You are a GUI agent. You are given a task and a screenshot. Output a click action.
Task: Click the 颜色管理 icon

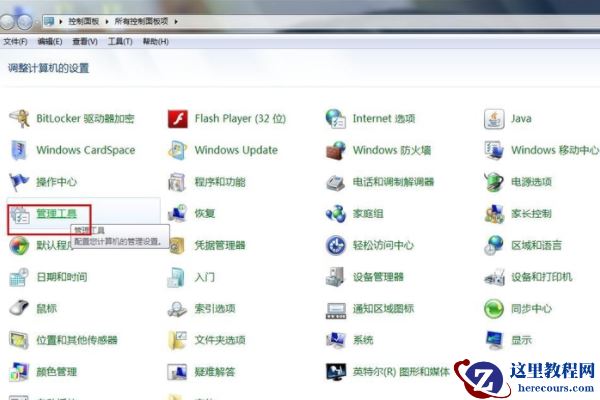tap(19, 372)
